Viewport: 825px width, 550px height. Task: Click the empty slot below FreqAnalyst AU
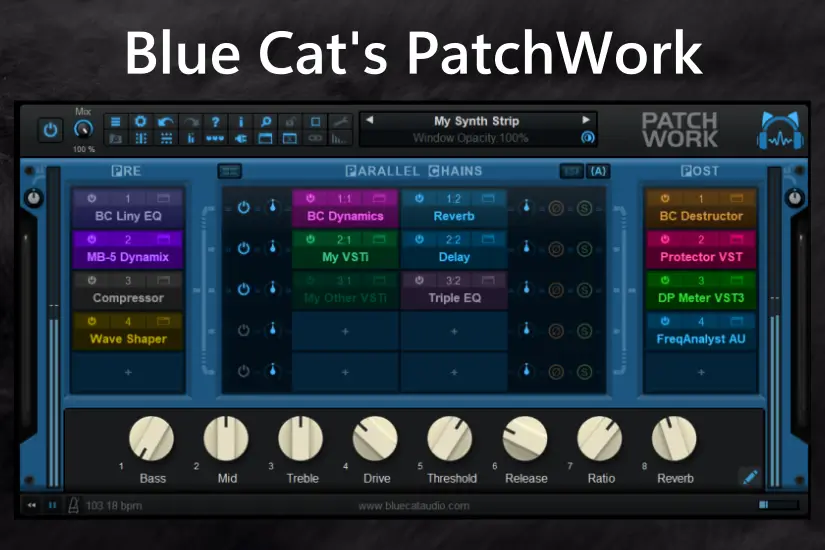click(x=701, y=371)
